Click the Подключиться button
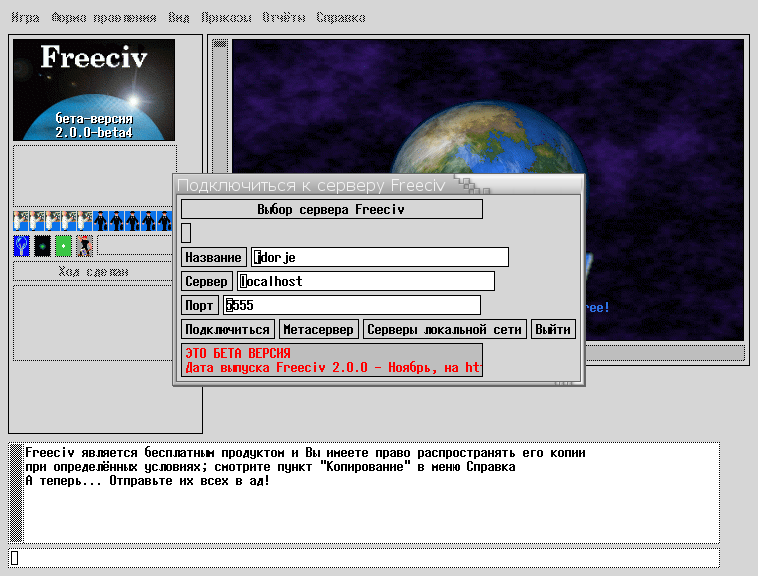 (228, 330)
